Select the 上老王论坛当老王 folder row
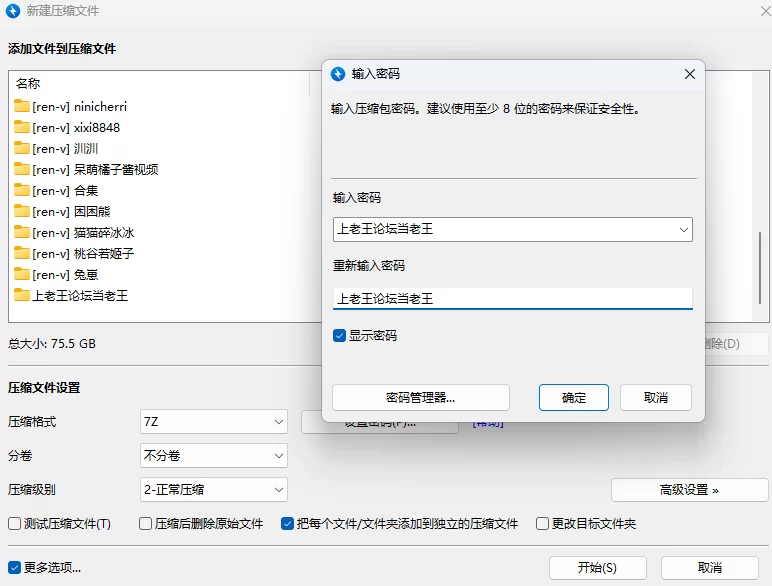The image size is (772, 586). click(71, 295)
